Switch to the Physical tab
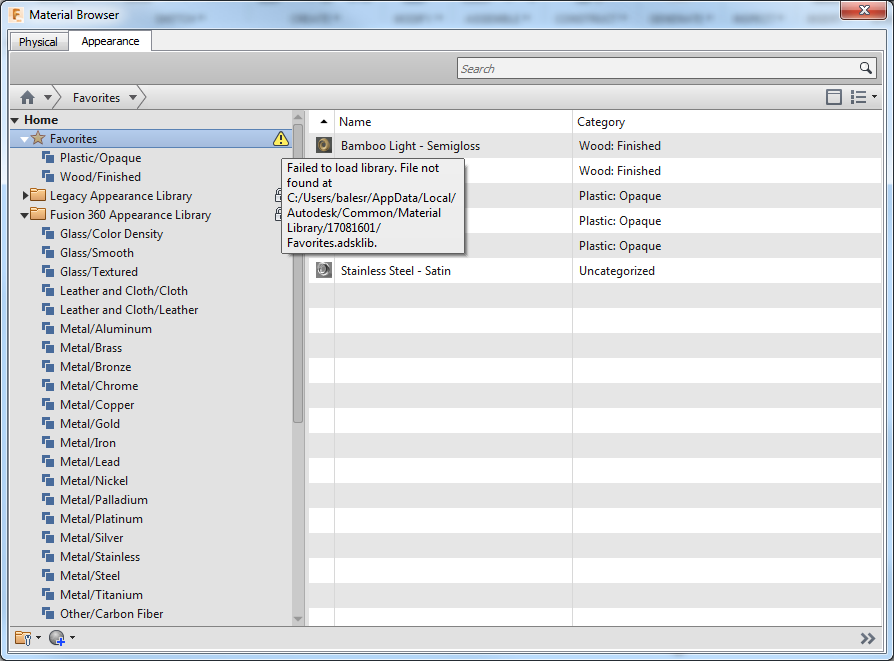 point(38,41)
